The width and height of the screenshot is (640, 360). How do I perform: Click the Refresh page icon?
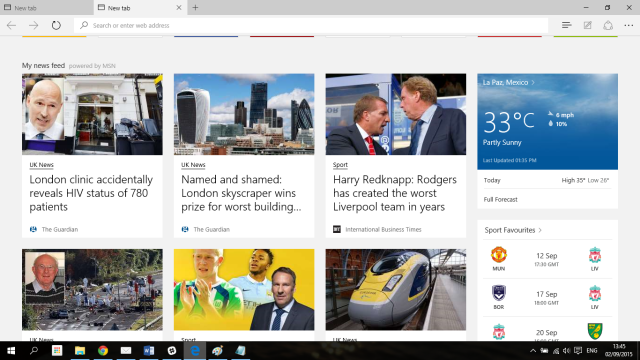click(x=56, y=25)
